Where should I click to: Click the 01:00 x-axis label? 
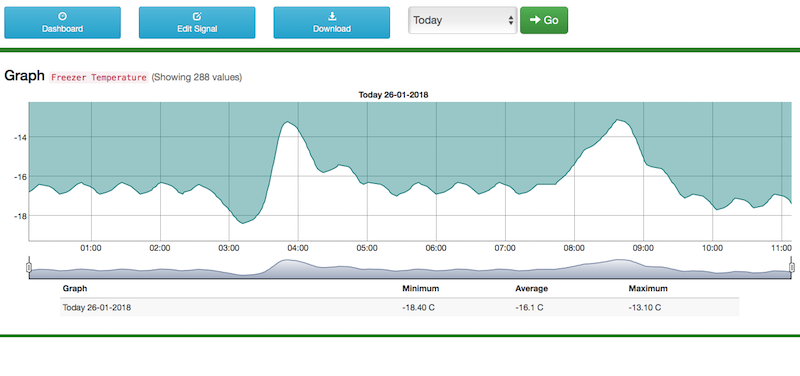[91, 248]
